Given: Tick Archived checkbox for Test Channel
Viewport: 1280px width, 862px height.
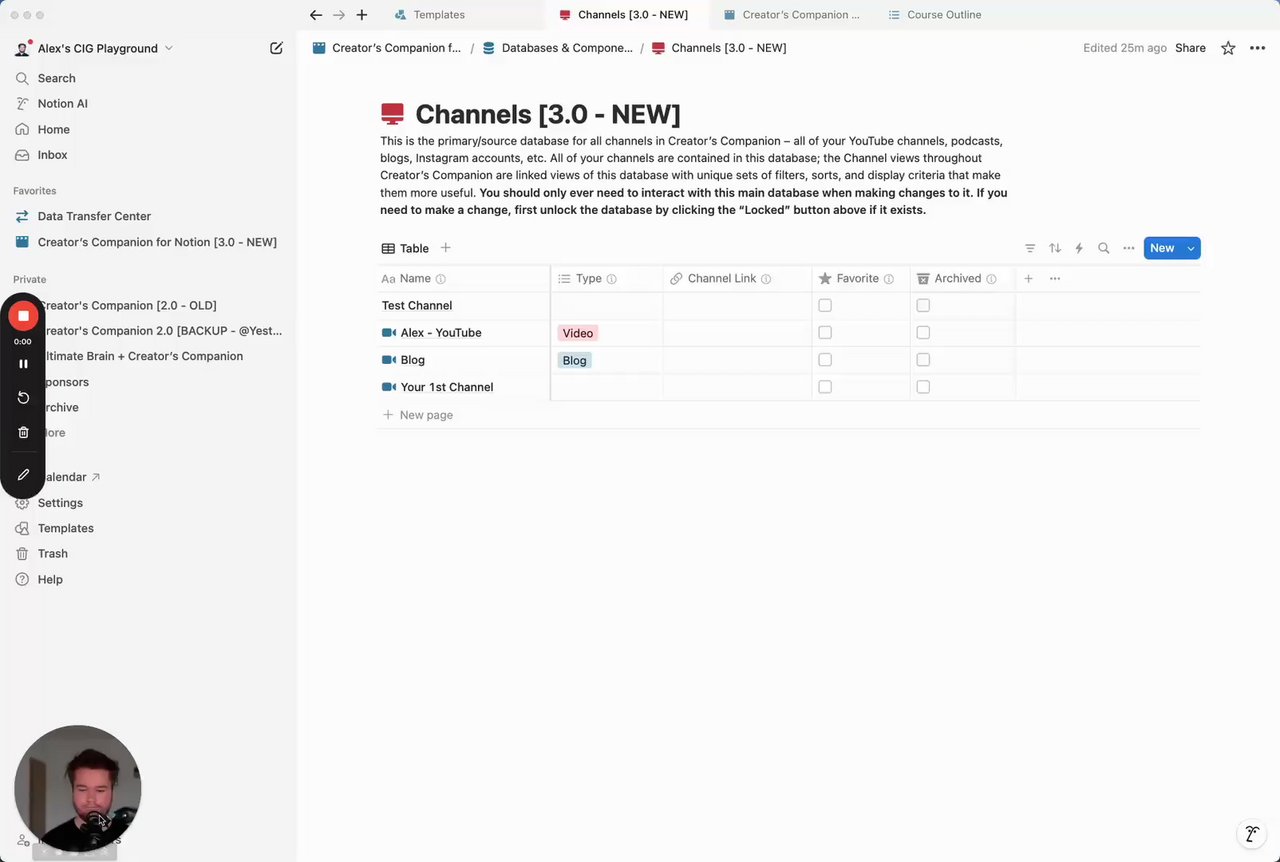Looking at the screenshot, I should pos(923,305).
